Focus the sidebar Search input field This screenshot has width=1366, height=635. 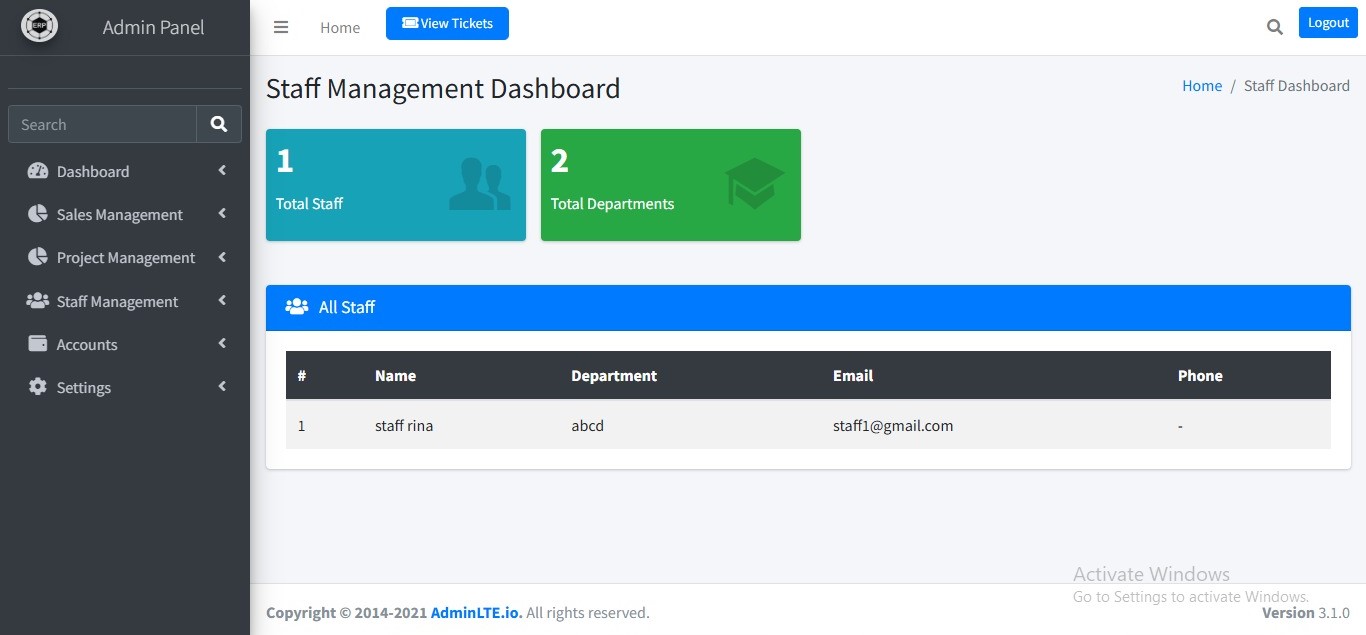pos(102,125)
